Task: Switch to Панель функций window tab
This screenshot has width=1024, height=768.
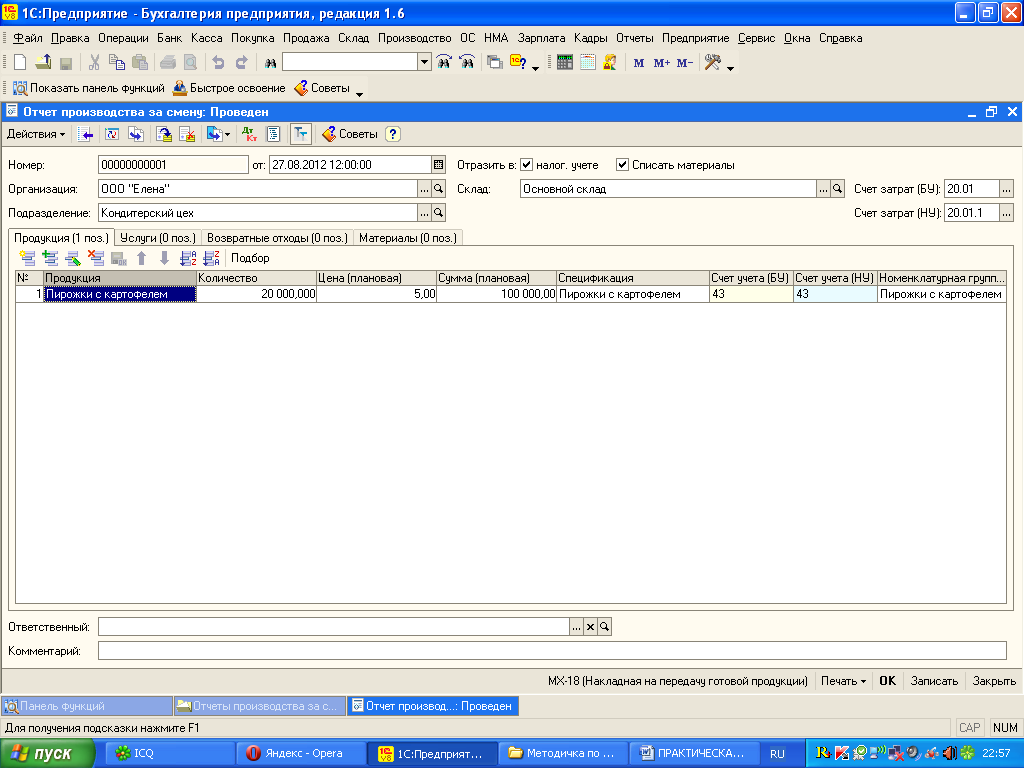Action: tap(87, 706)
